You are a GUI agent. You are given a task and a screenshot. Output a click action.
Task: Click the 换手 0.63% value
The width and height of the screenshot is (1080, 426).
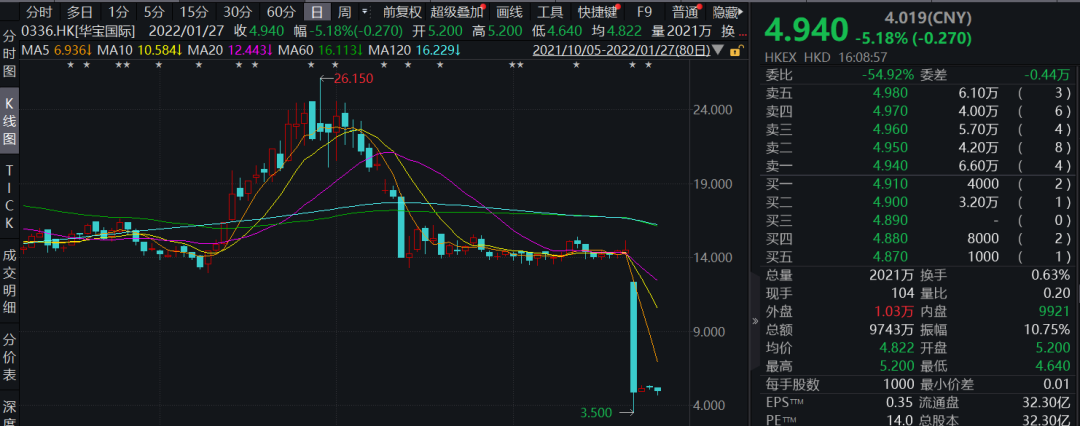pos(1052,275)
